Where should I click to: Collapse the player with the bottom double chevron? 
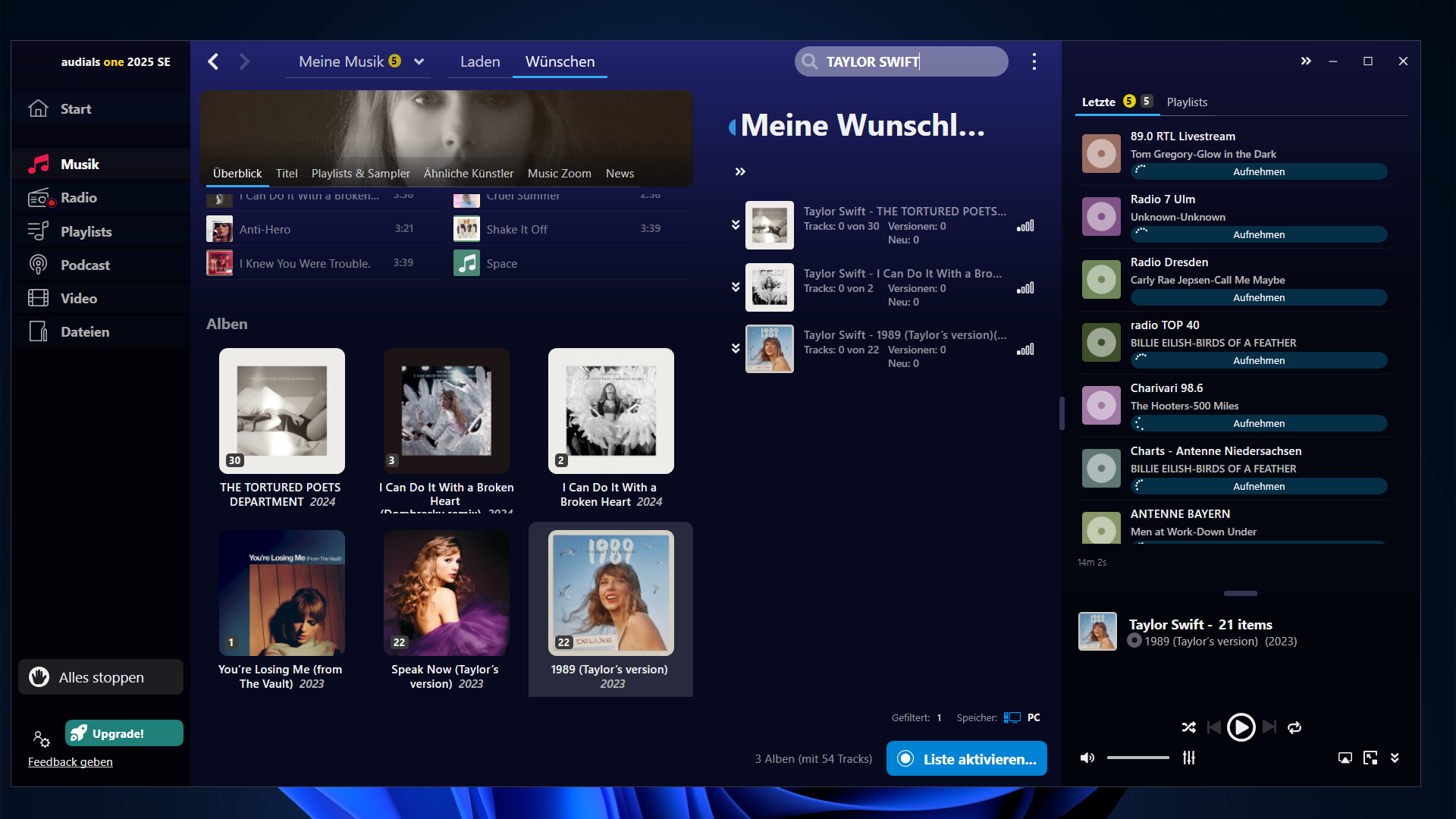(x=1395, y=758)
